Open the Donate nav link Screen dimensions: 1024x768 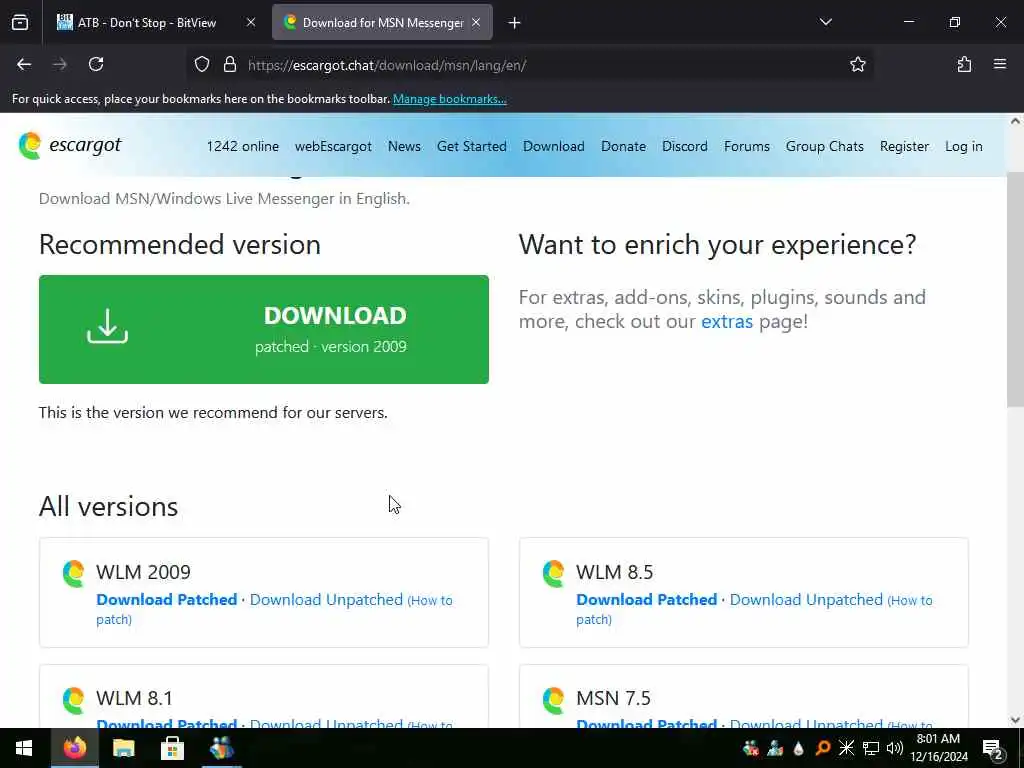(623, 146)
